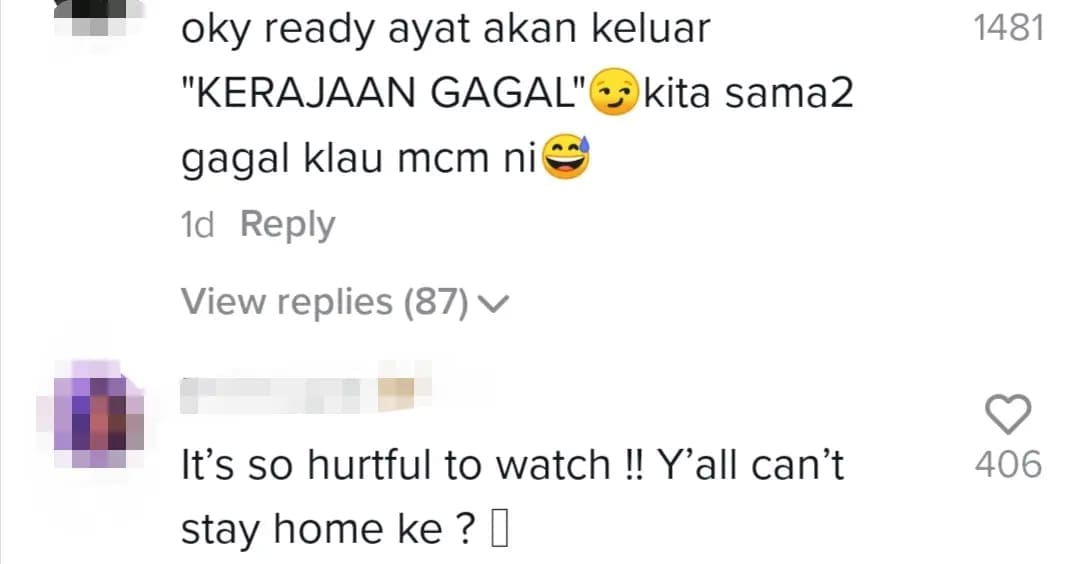The width and height of the screenshot is (1080, 564).
Task: Click the 1d timestamp
Action: (197, 225)
